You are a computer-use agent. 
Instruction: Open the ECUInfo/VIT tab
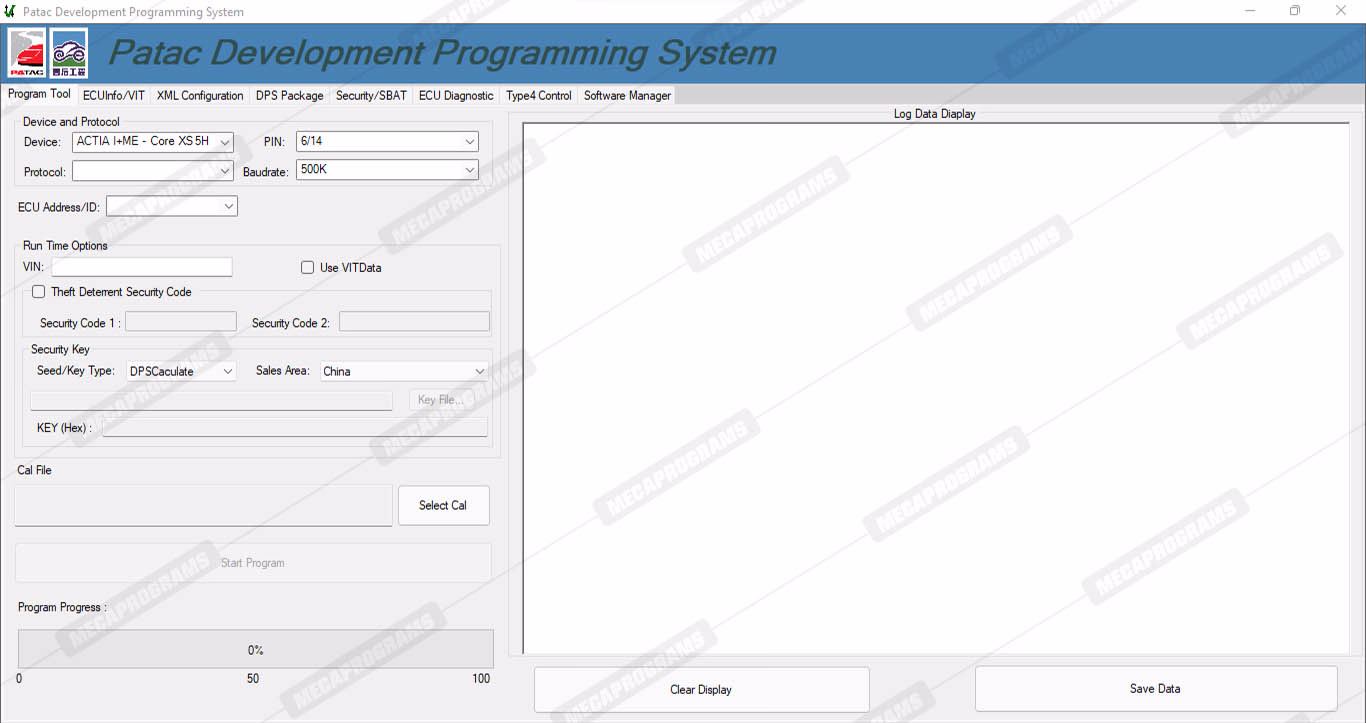[x=114, y=96]
